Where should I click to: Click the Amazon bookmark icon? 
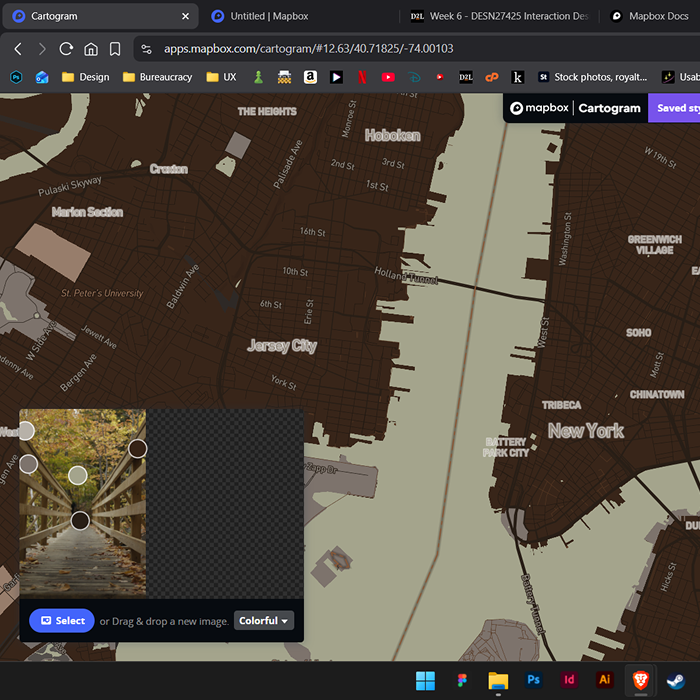[x=310, y=77]
